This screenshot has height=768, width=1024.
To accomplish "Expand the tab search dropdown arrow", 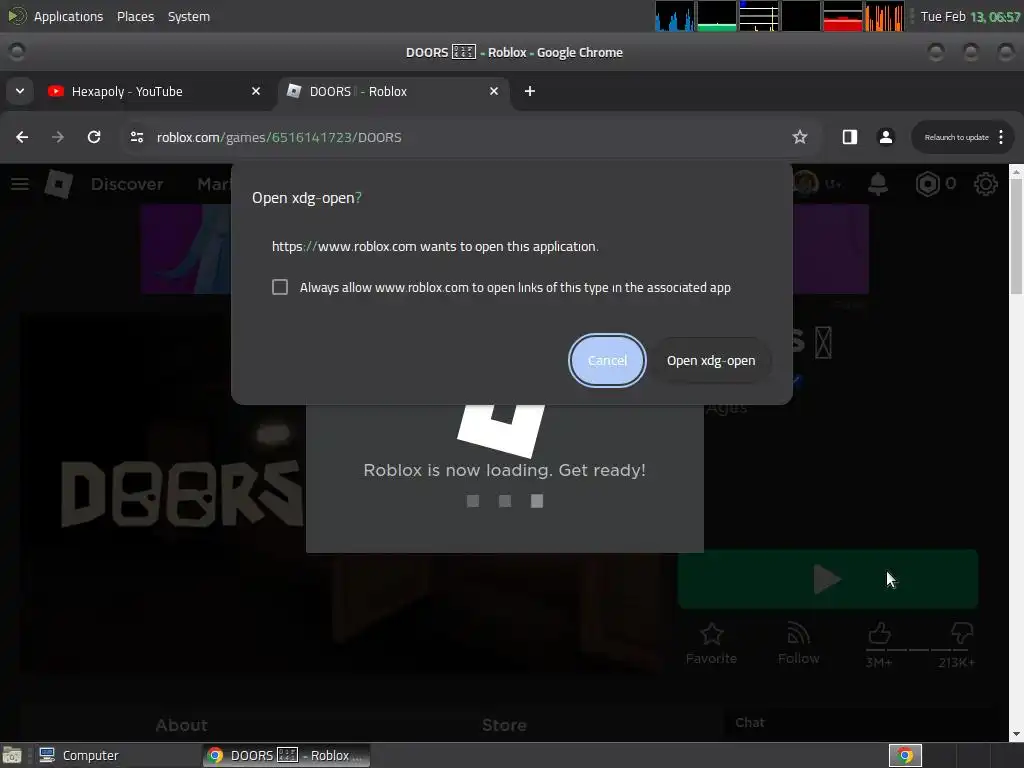I will [20, 91].
